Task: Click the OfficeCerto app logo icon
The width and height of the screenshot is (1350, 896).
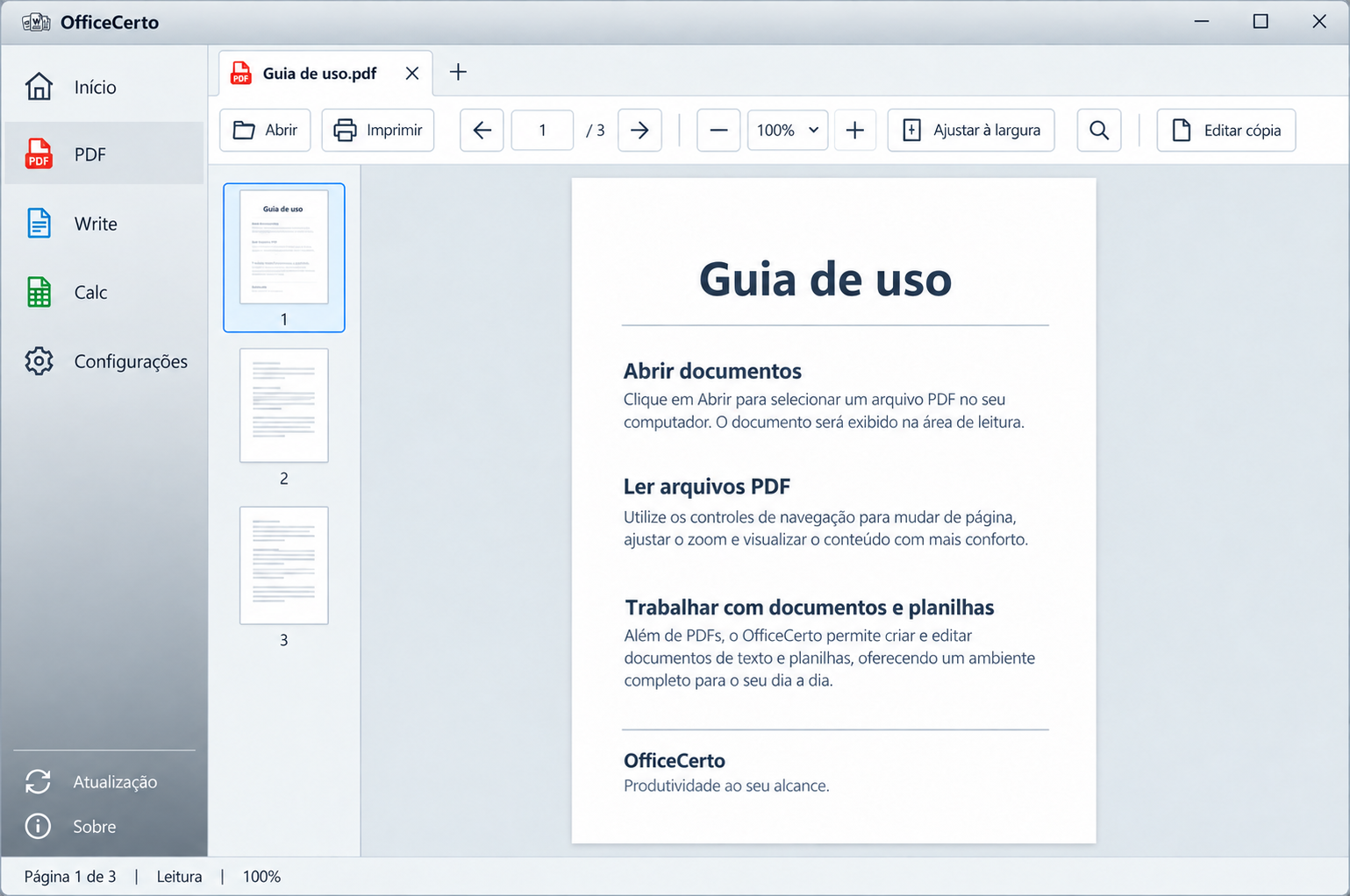Action: tap(36, 22)
